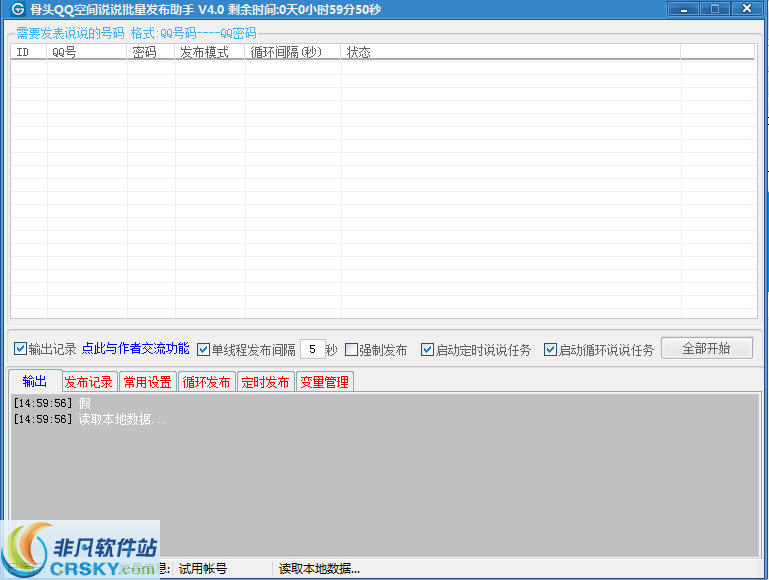Image resolution: width=769 pixels, height=580 pixels.
Task: Click the publish interval seconds input field
Action: pos(312,349)
